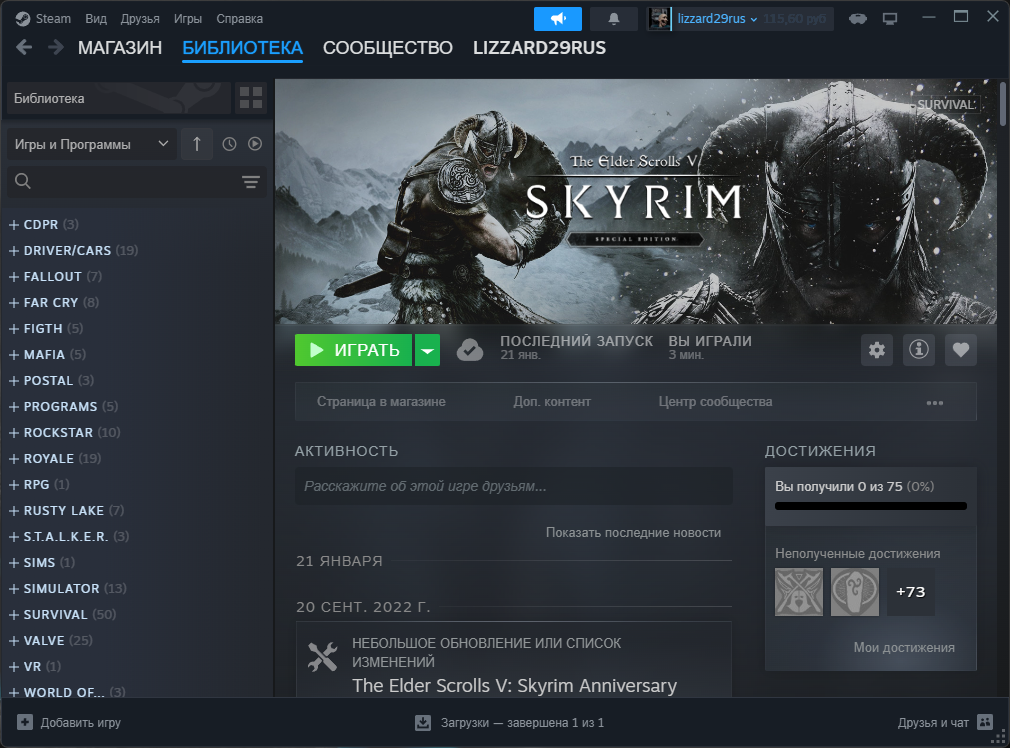Click the announcements megaphone icon

tap(558, 19)
